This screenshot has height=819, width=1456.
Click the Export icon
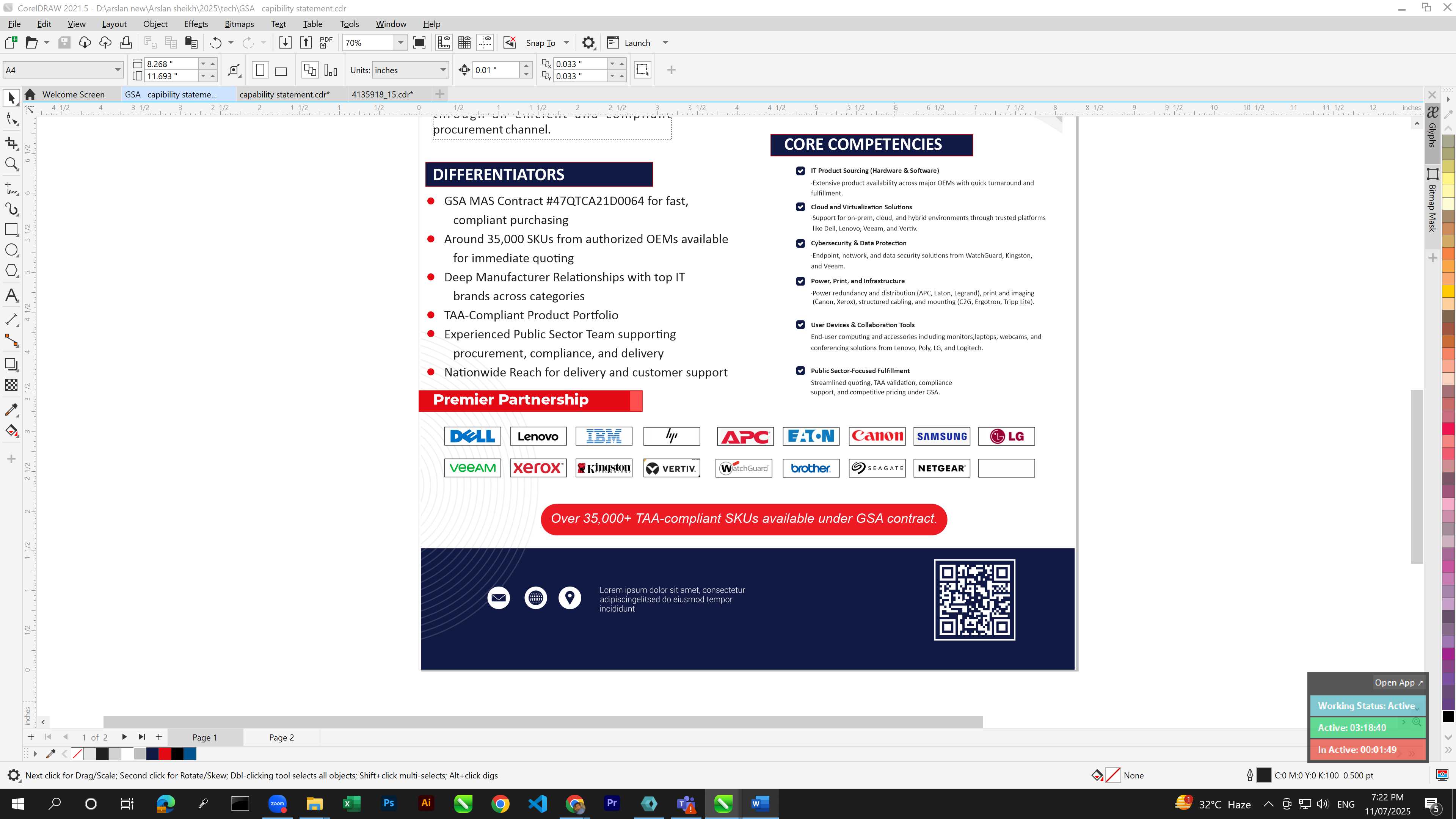306,42
